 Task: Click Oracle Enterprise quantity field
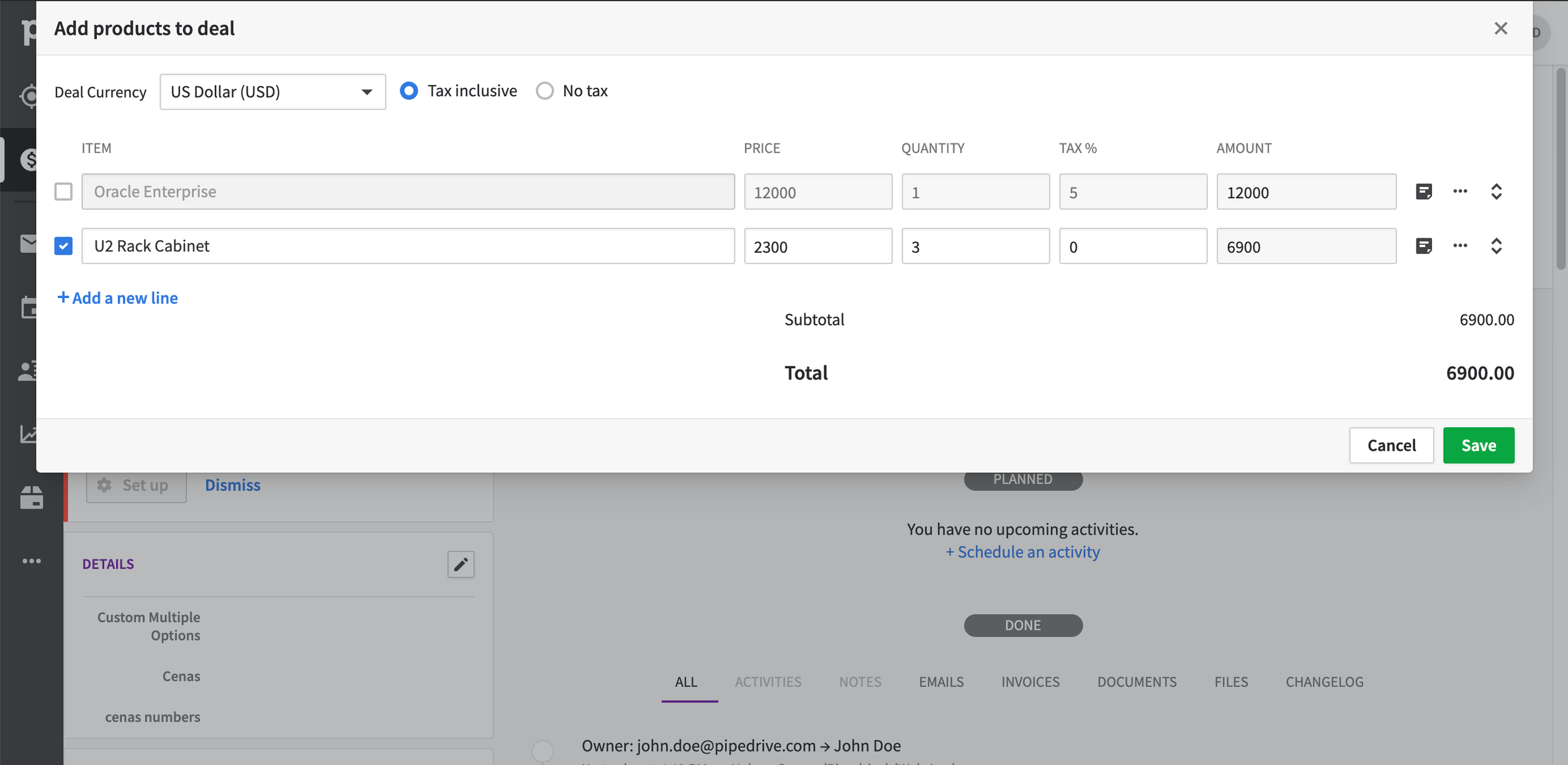tap(975, 191)
